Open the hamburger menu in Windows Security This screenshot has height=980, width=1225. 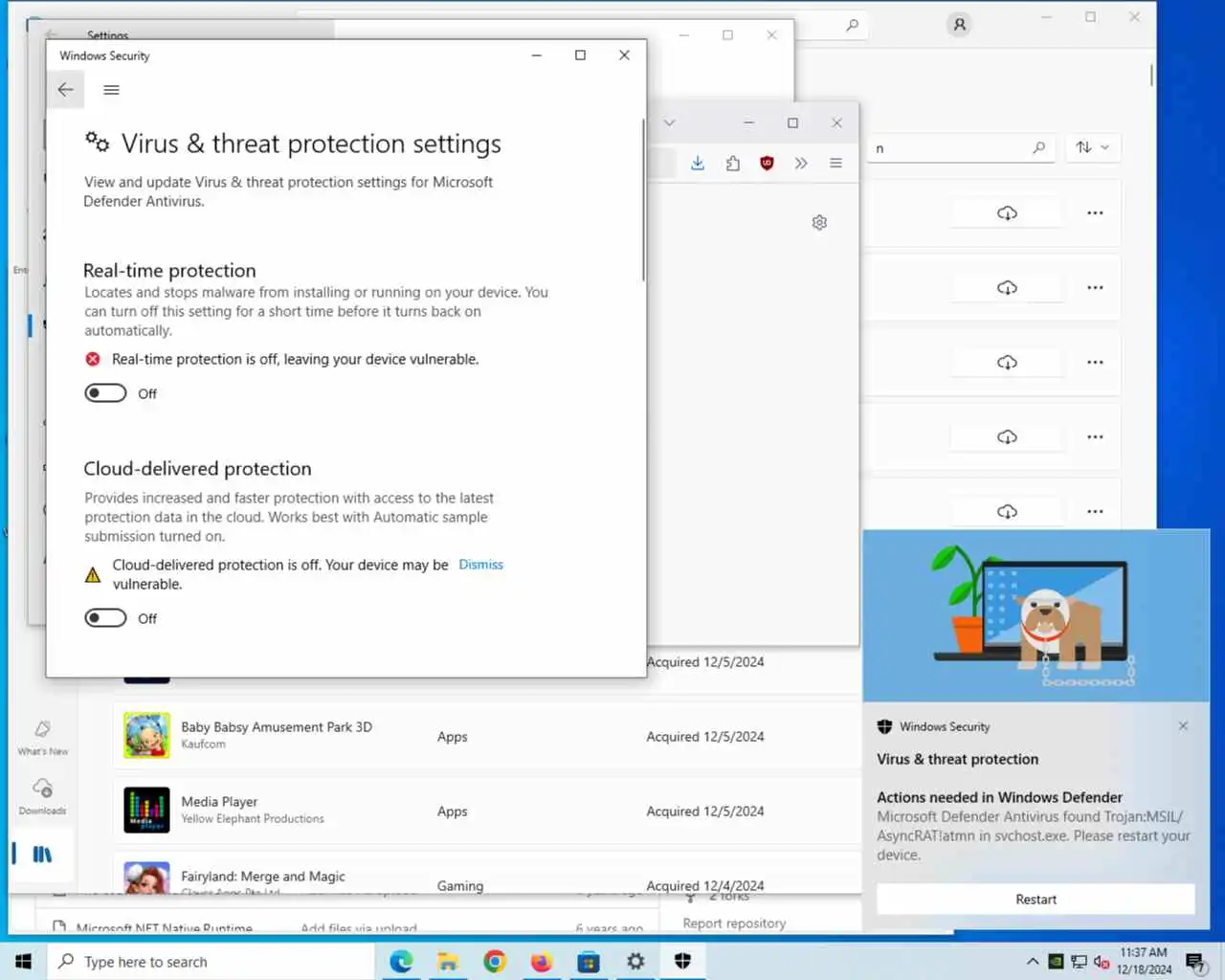tap(111, 90)
